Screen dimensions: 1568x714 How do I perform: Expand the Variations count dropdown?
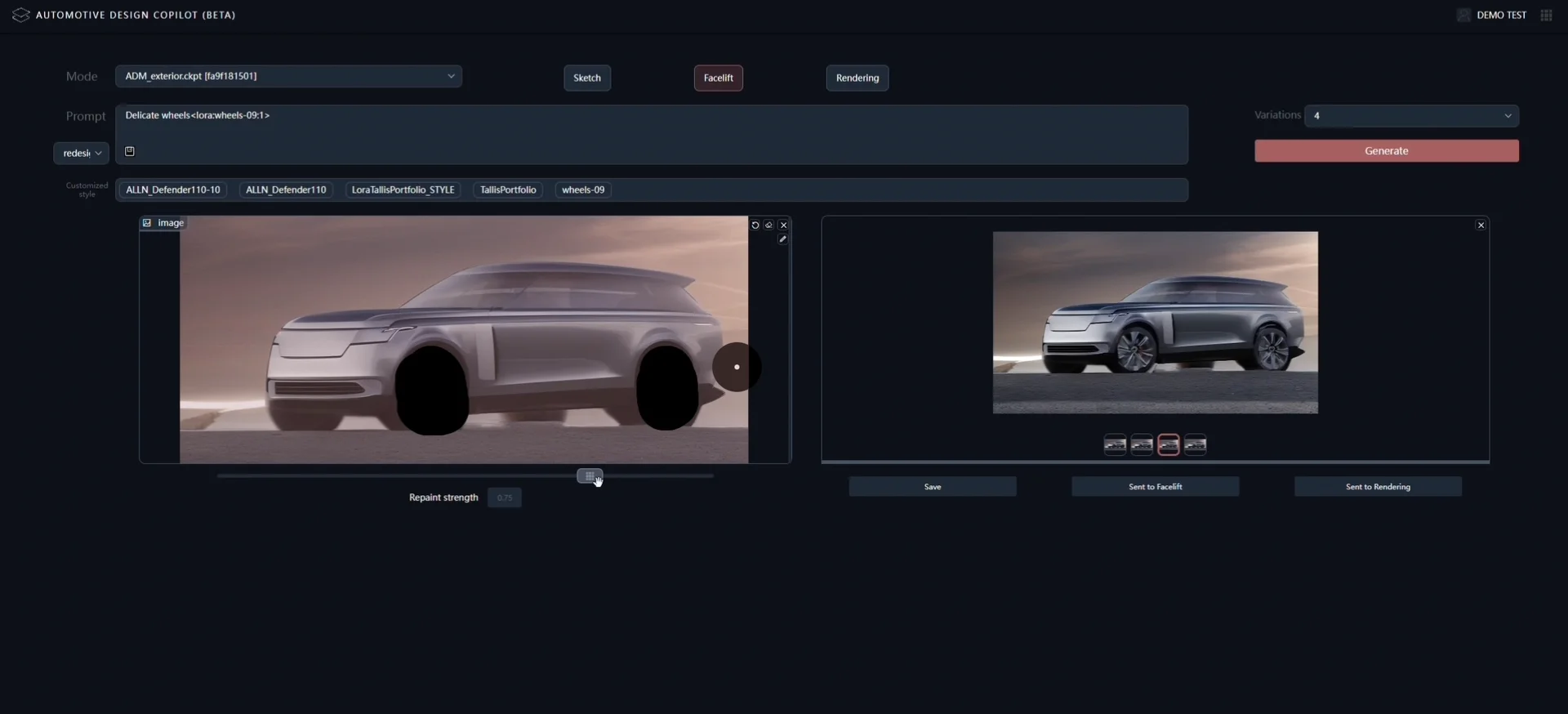click(1411, 116)
